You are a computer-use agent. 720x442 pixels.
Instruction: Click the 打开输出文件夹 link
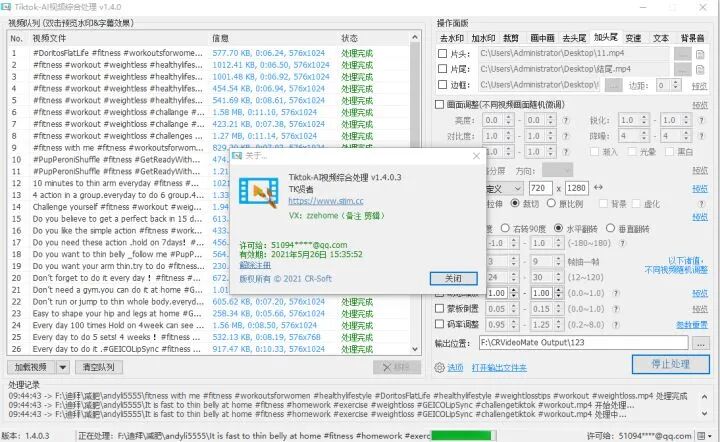pos(499,368)
